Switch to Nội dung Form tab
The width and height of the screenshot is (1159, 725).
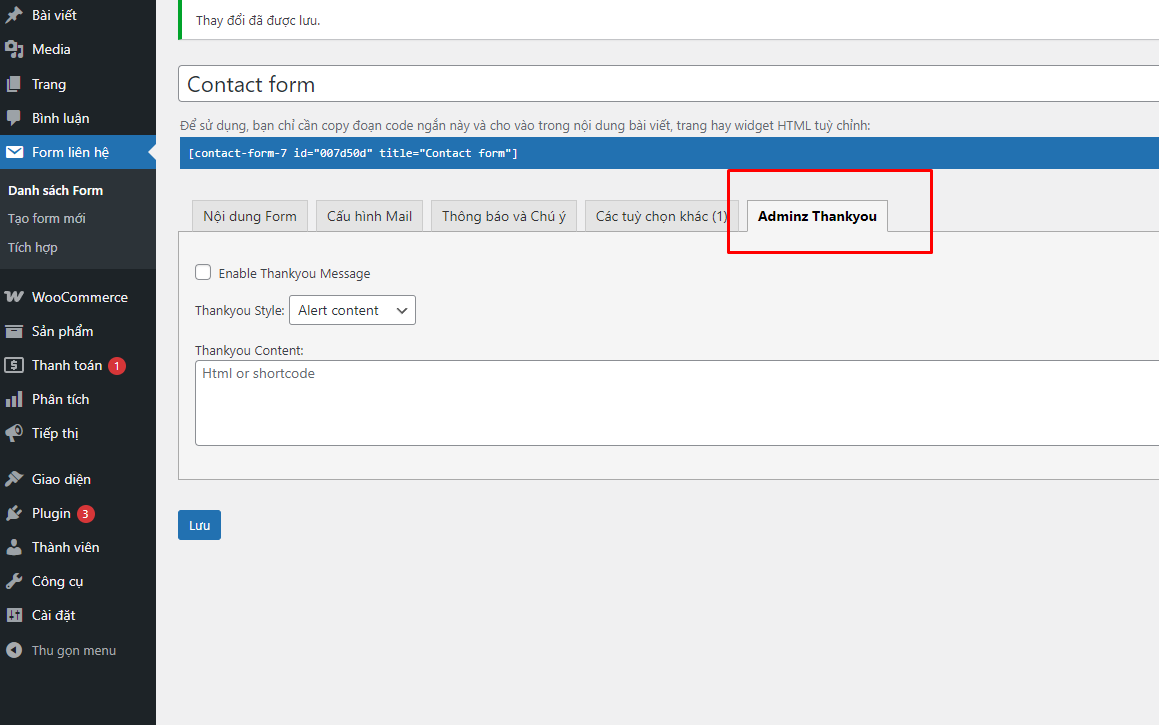[250, 216]
